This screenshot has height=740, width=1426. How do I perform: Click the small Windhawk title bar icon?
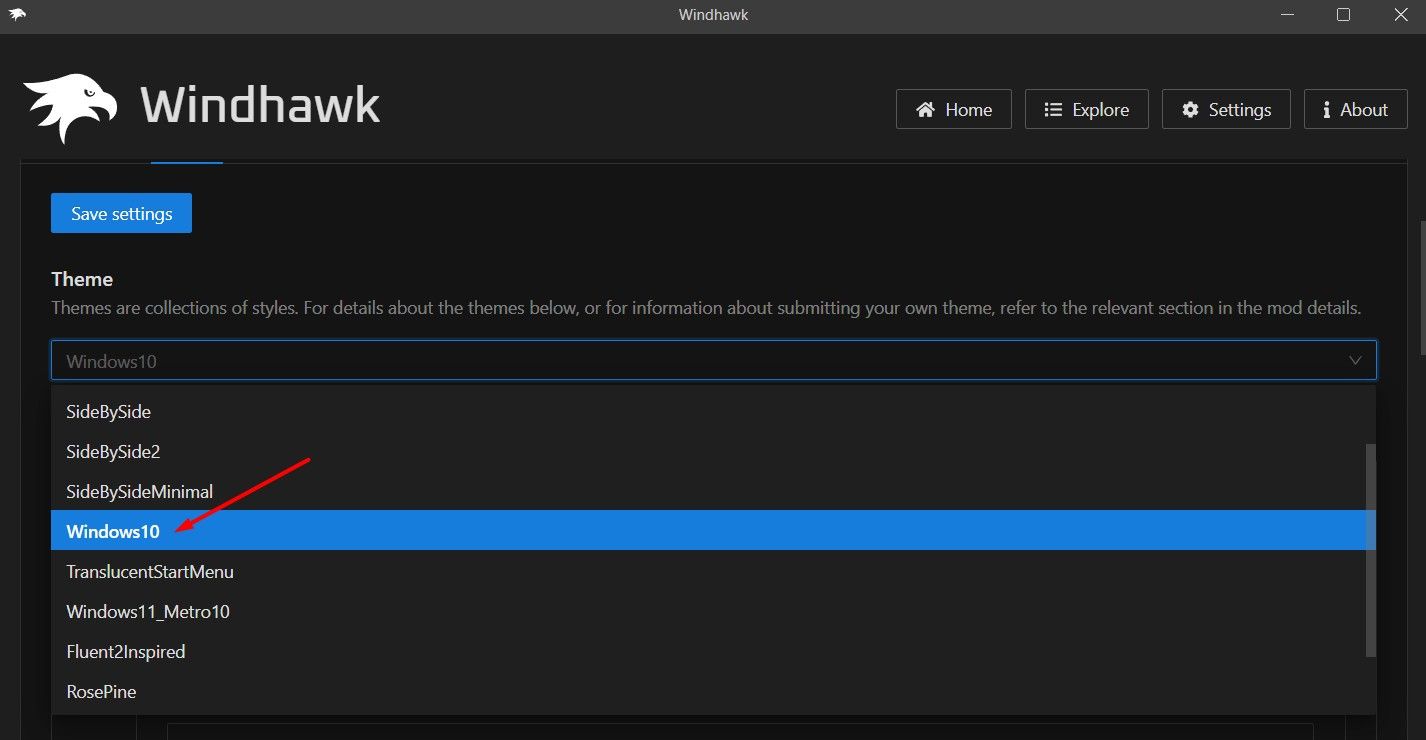17,15
